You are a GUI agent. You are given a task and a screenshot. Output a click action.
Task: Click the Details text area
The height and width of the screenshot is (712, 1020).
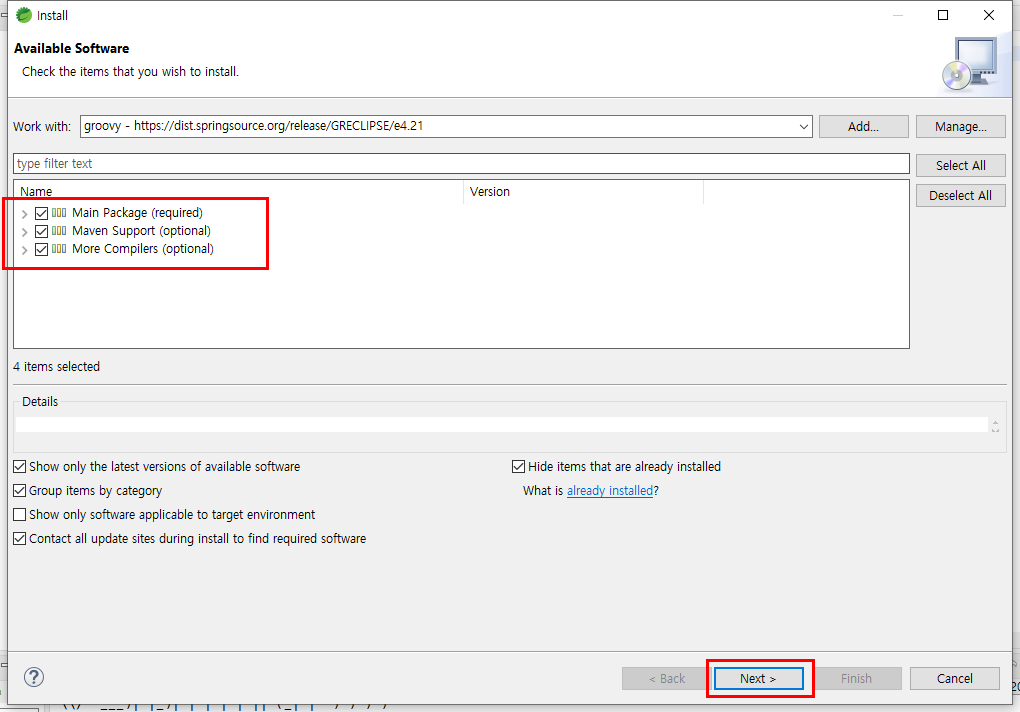502,425
